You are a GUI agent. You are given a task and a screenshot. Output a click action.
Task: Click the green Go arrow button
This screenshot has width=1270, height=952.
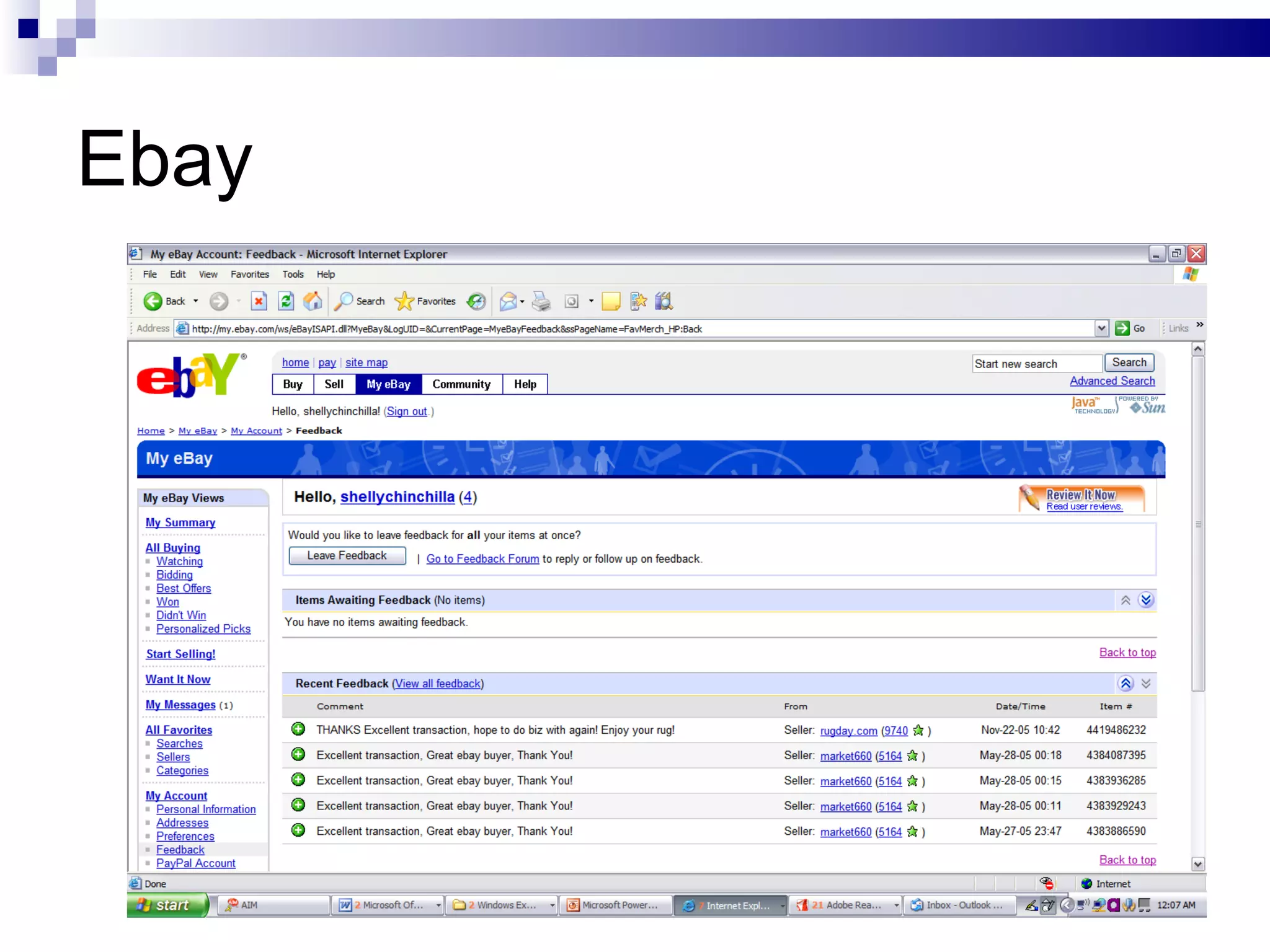pyautogui.click(x=1122, y=328)
